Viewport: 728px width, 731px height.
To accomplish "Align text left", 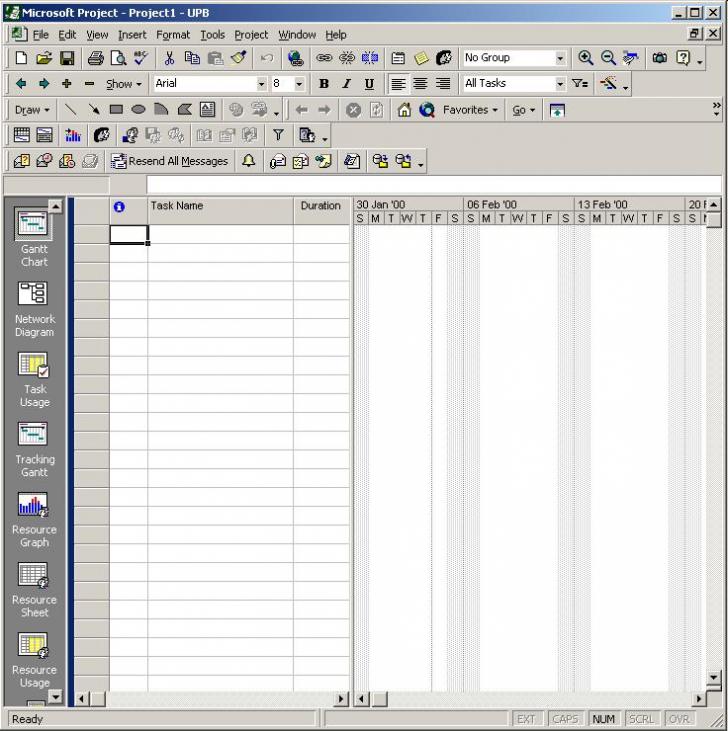I will (x=398, y=84).
